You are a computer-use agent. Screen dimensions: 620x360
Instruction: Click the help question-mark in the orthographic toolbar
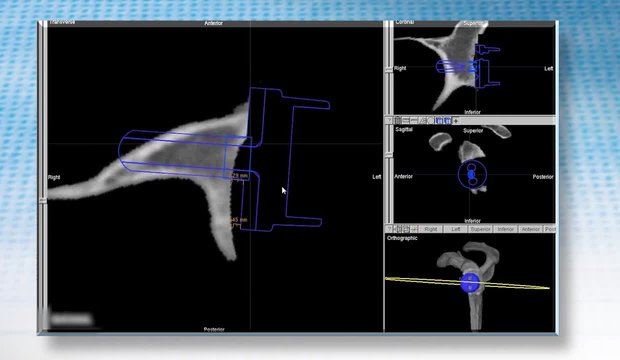coord(389,229)
